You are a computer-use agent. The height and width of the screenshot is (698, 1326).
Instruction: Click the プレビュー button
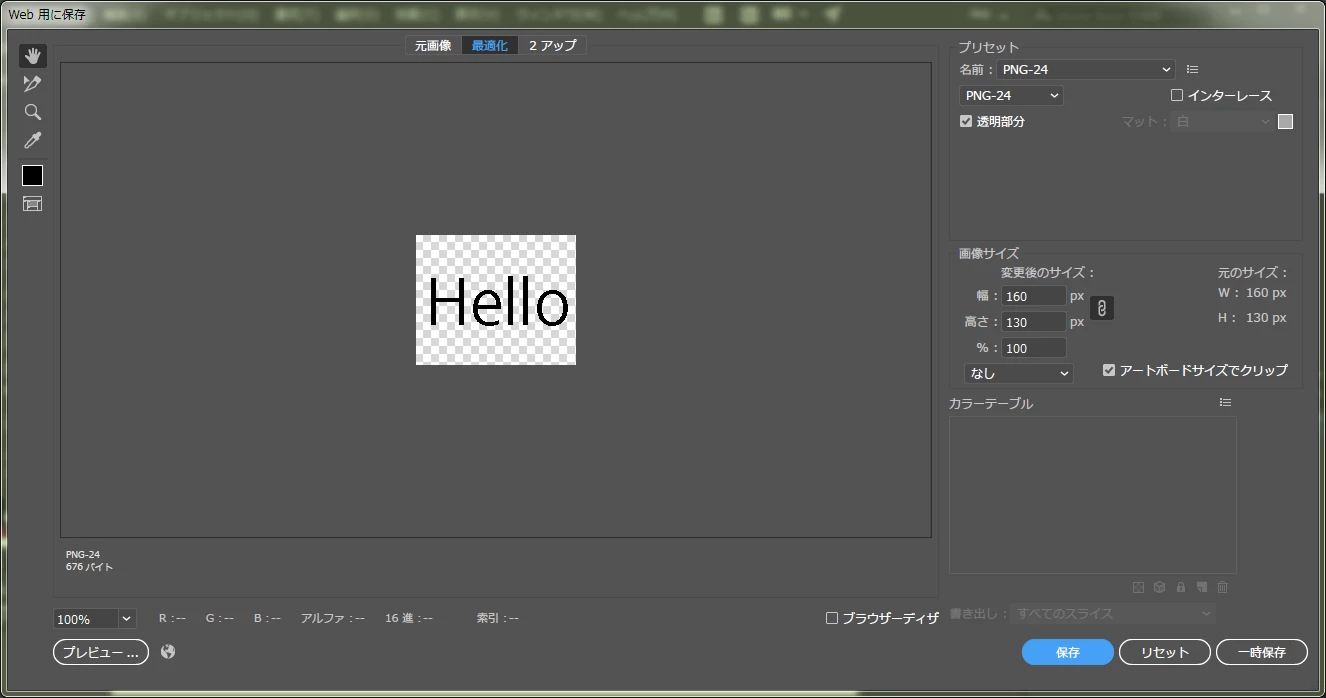pos(101,652)
